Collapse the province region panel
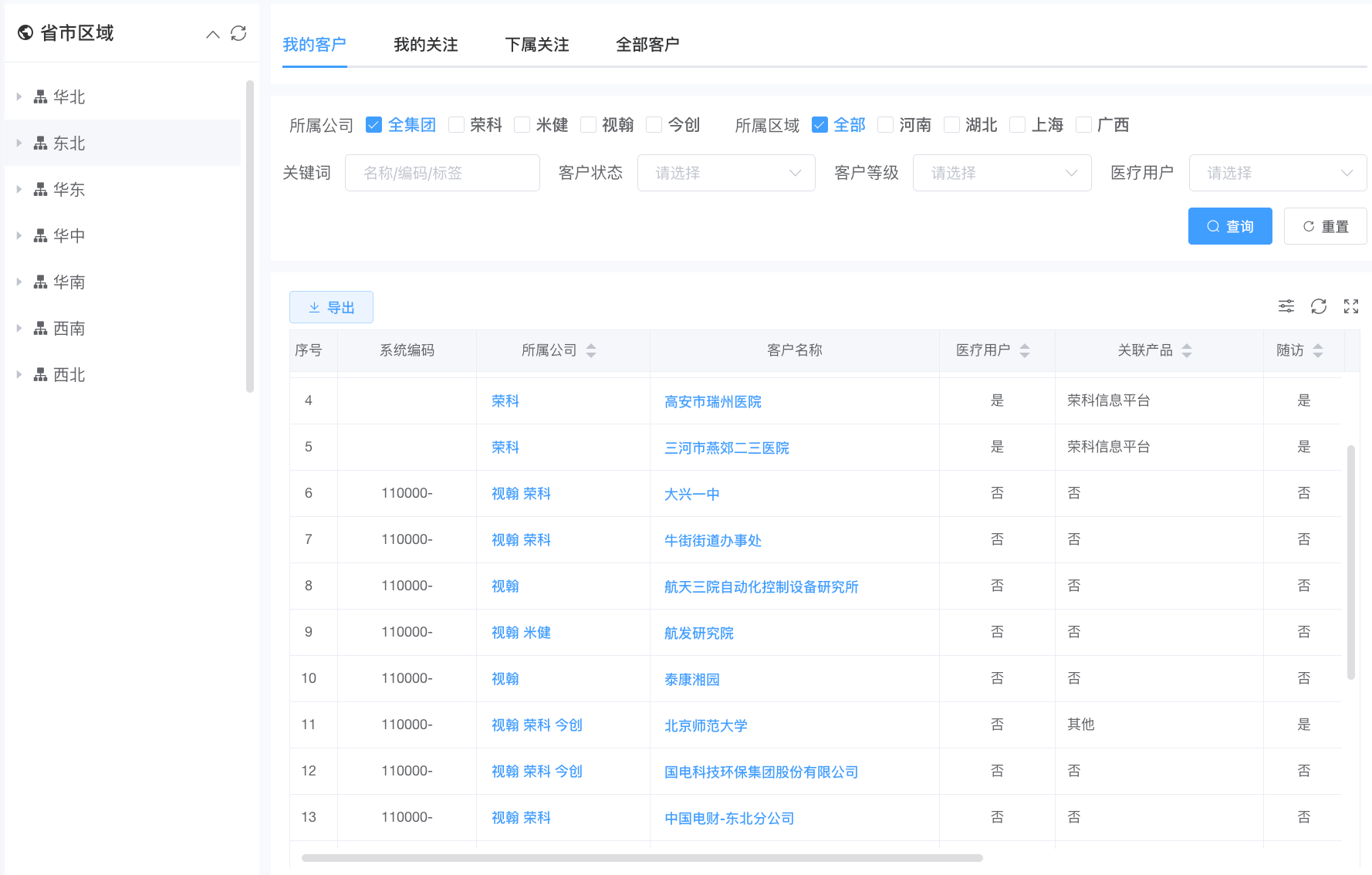The image size is (1372, 875). click(x=213, y=34)
